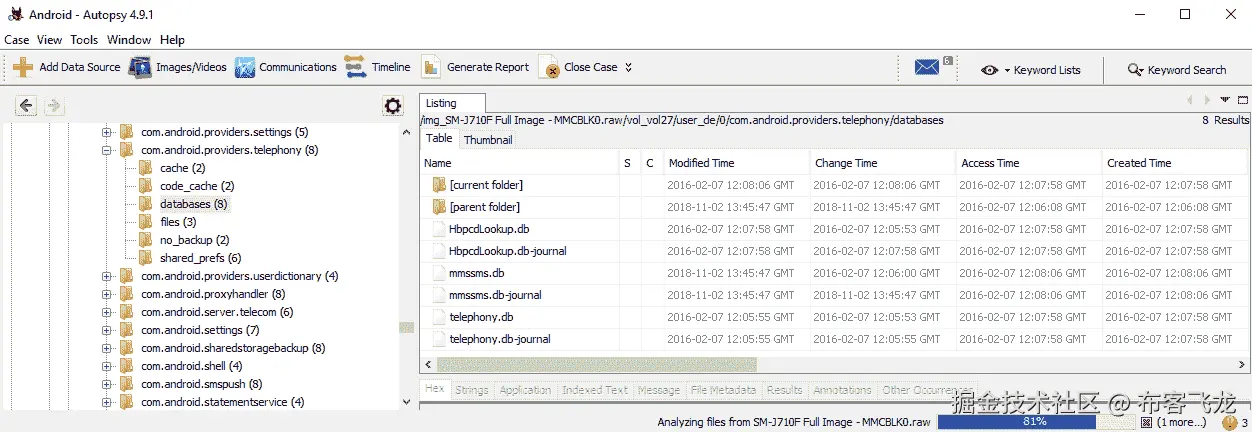
Task: Expand the com.android.settings node
Action: 107,330
